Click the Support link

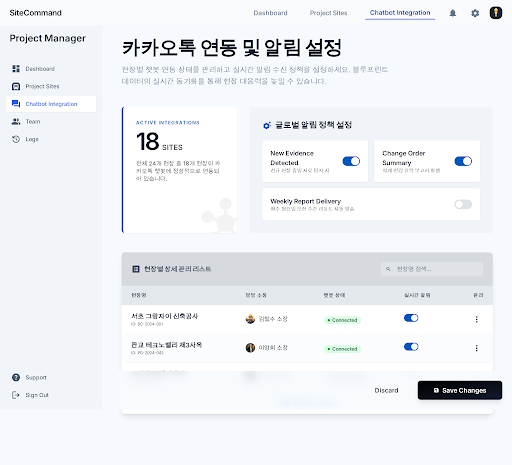tap(36, 377)
